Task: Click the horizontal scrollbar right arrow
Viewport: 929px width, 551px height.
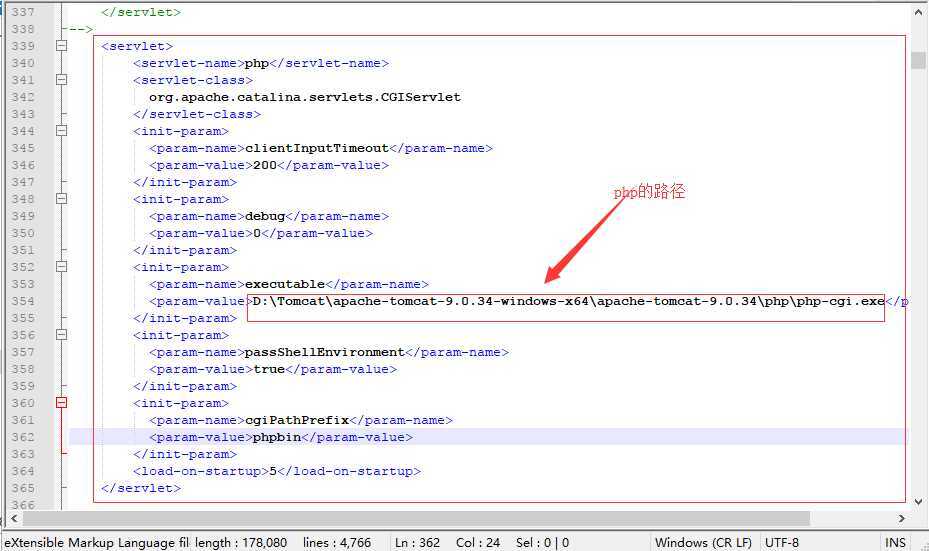Action: point(901,518)
